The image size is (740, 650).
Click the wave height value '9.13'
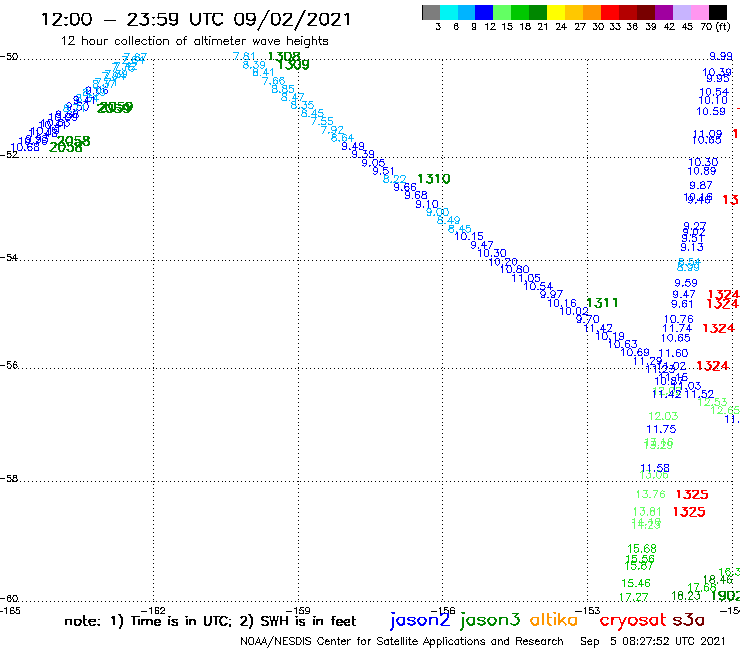[x=692, y=247]
